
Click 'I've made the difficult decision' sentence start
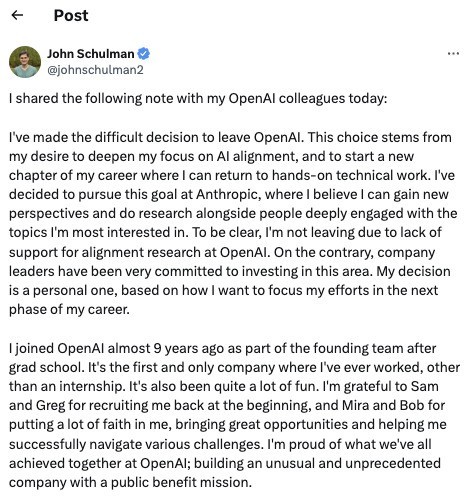(113, 137)
